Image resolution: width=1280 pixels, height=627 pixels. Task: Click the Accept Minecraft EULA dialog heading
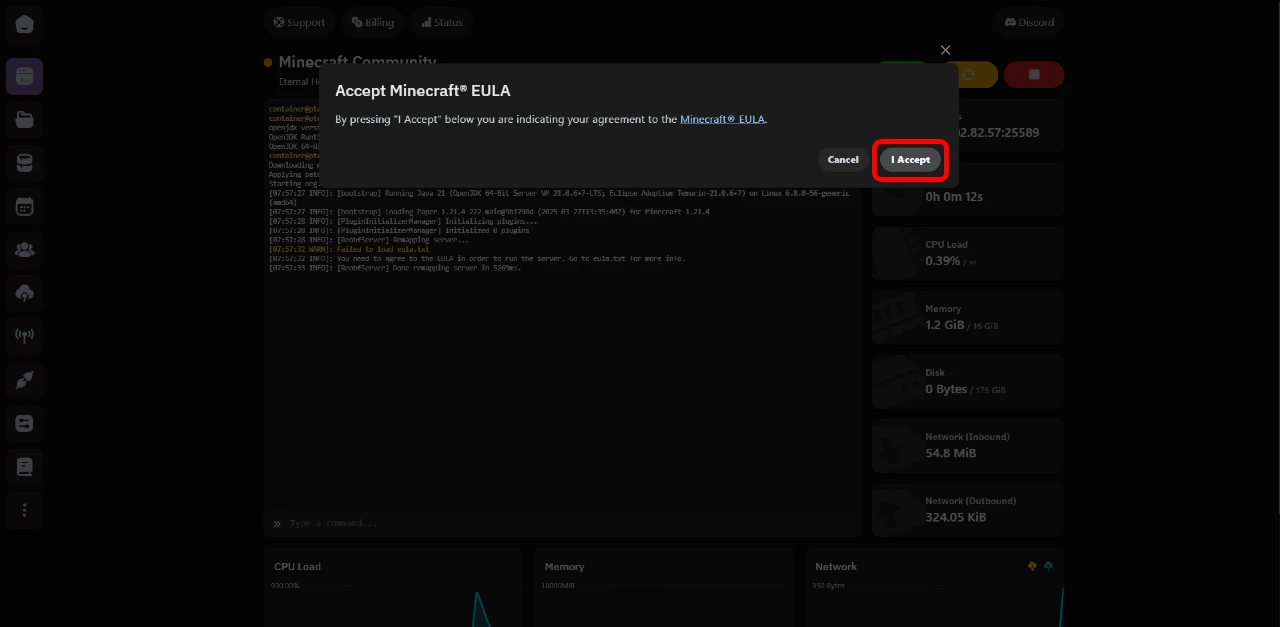[x=422, y=91]
